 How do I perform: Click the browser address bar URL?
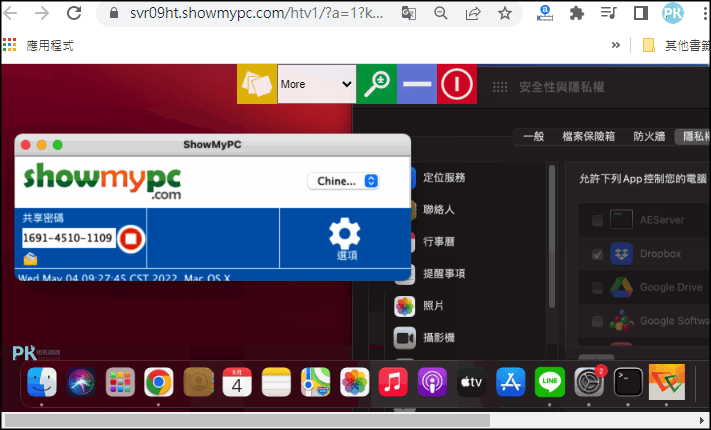click(x=256, y=13)
